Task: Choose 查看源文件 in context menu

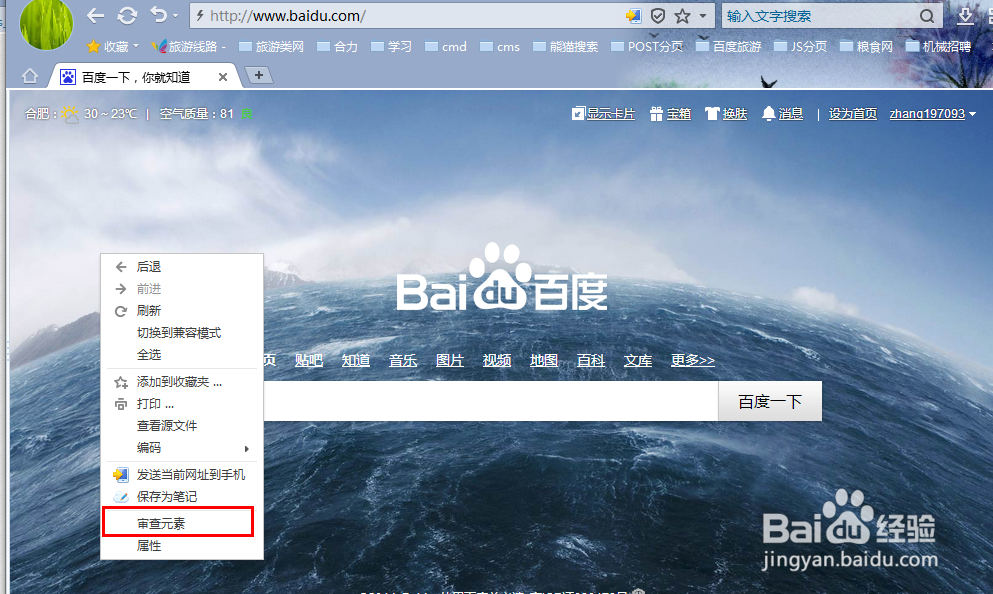Action: [x=182, y=426]
